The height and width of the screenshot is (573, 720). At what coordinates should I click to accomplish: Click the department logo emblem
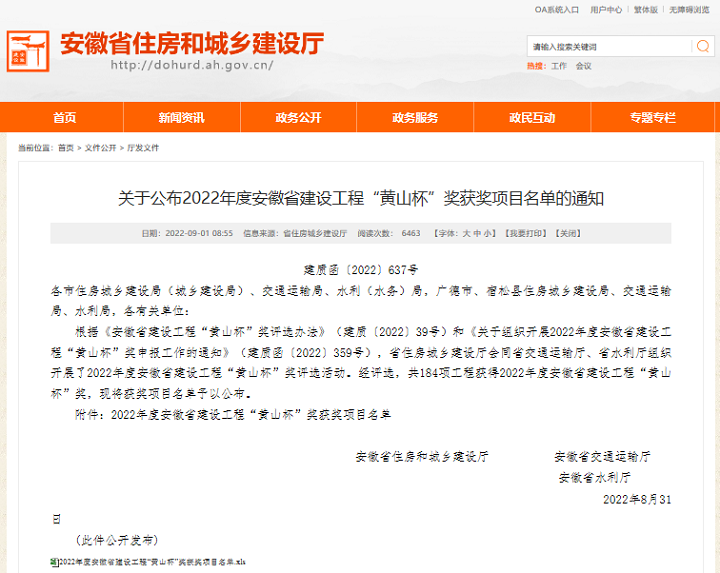point(27,51)
